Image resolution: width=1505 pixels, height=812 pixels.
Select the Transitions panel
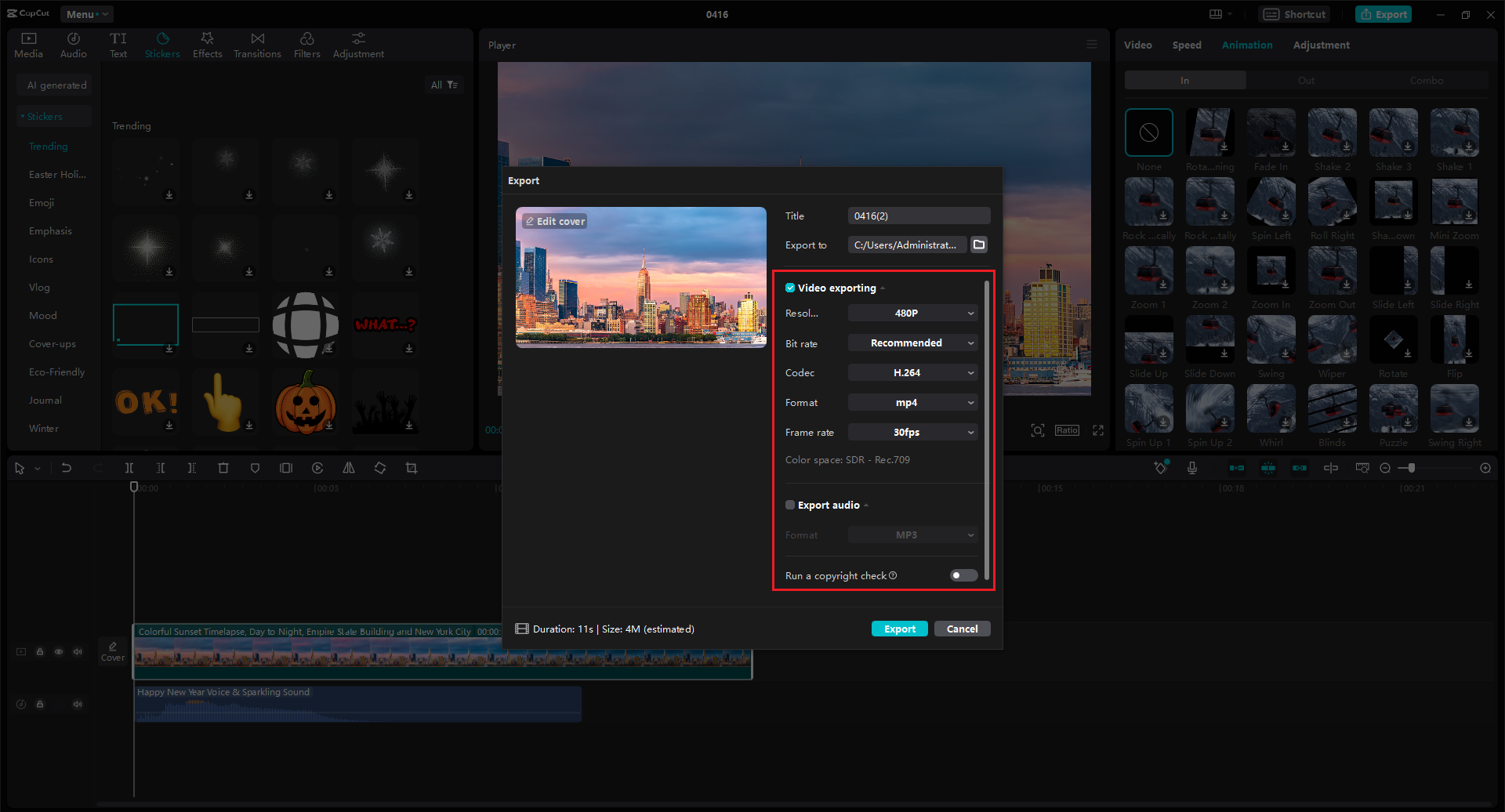pos(257,44)
